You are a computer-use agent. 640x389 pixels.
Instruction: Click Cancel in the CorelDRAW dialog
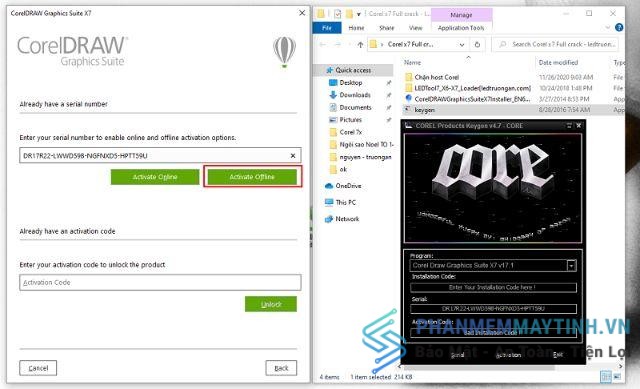pos(38,368)
